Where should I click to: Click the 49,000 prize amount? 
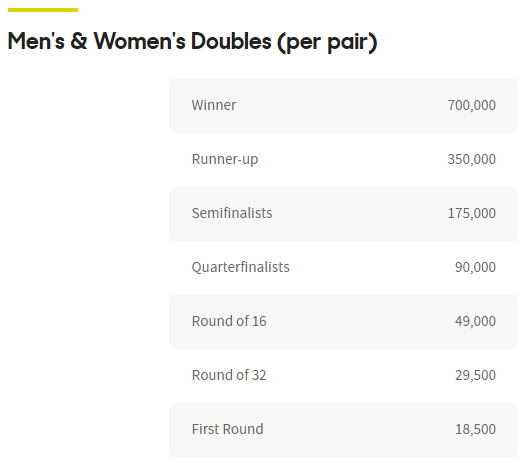click(475, 321)
